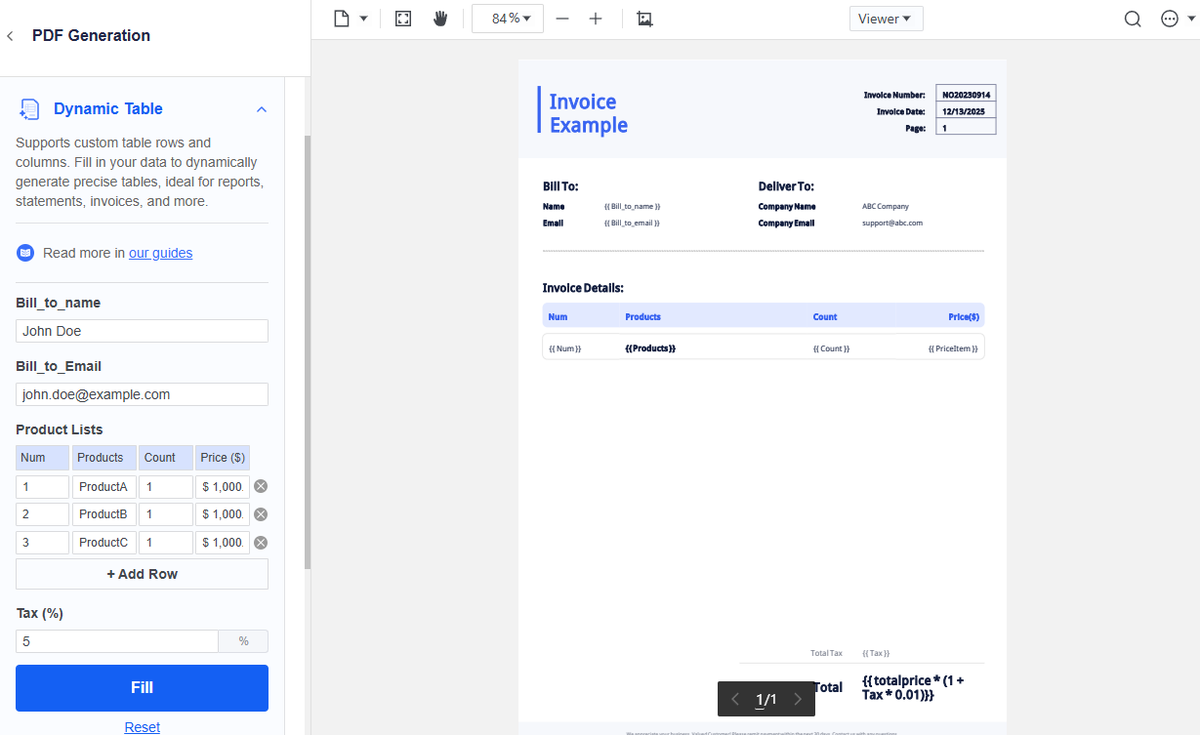Viewport: 1200px width, 735px height.
Task: Remove the ProductB row
Action: (x=260, y=514)
